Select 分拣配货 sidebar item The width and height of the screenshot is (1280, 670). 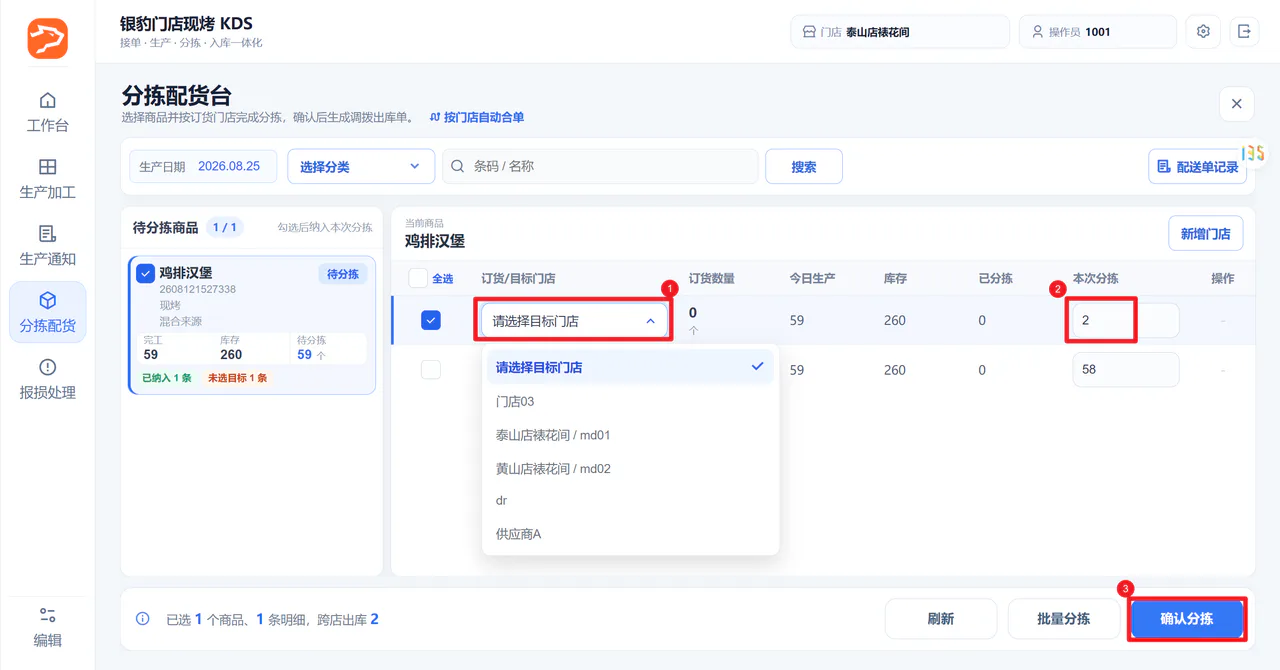47,312
